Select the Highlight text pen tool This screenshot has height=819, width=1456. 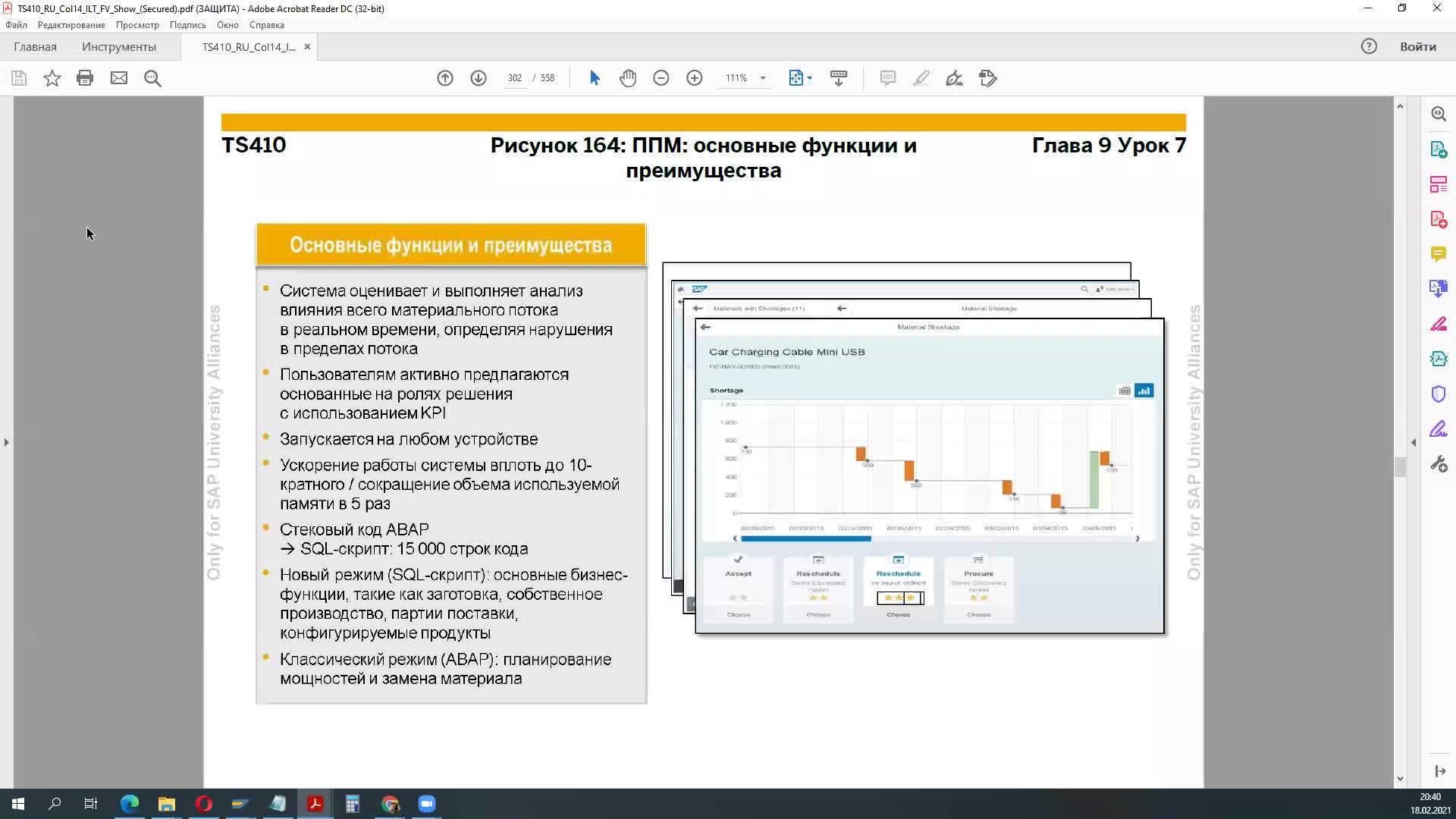(x=921, y=78)
